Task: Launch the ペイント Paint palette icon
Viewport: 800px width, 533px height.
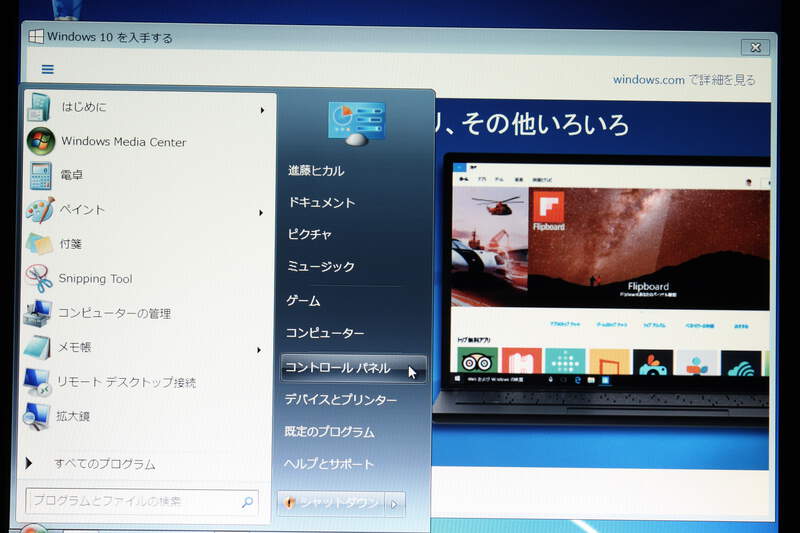Action: tap(40, 210)
